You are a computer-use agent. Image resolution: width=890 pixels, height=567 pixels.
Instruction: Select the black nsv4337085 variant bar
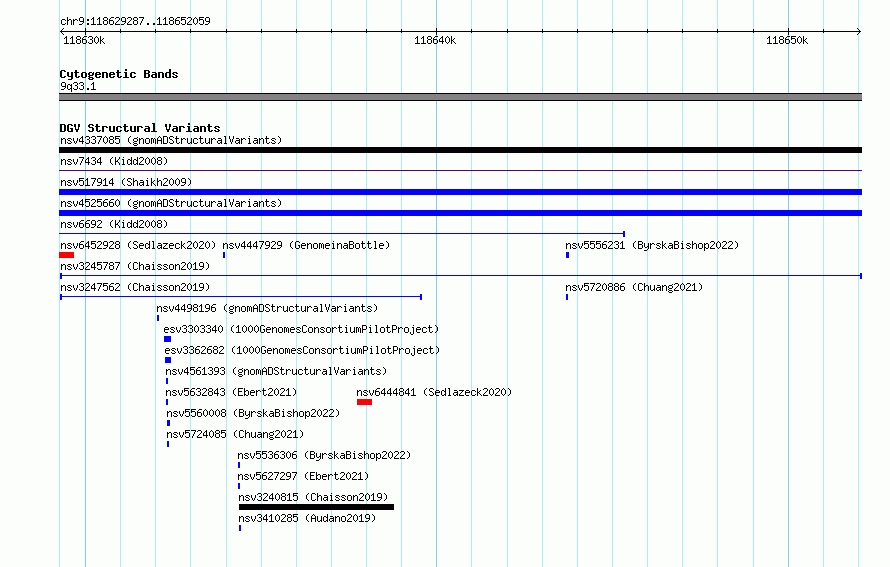460,150
